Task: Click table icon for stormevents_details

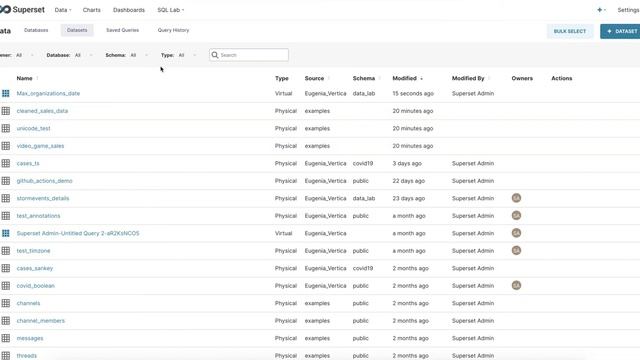Action: click(x=6, y=198)
